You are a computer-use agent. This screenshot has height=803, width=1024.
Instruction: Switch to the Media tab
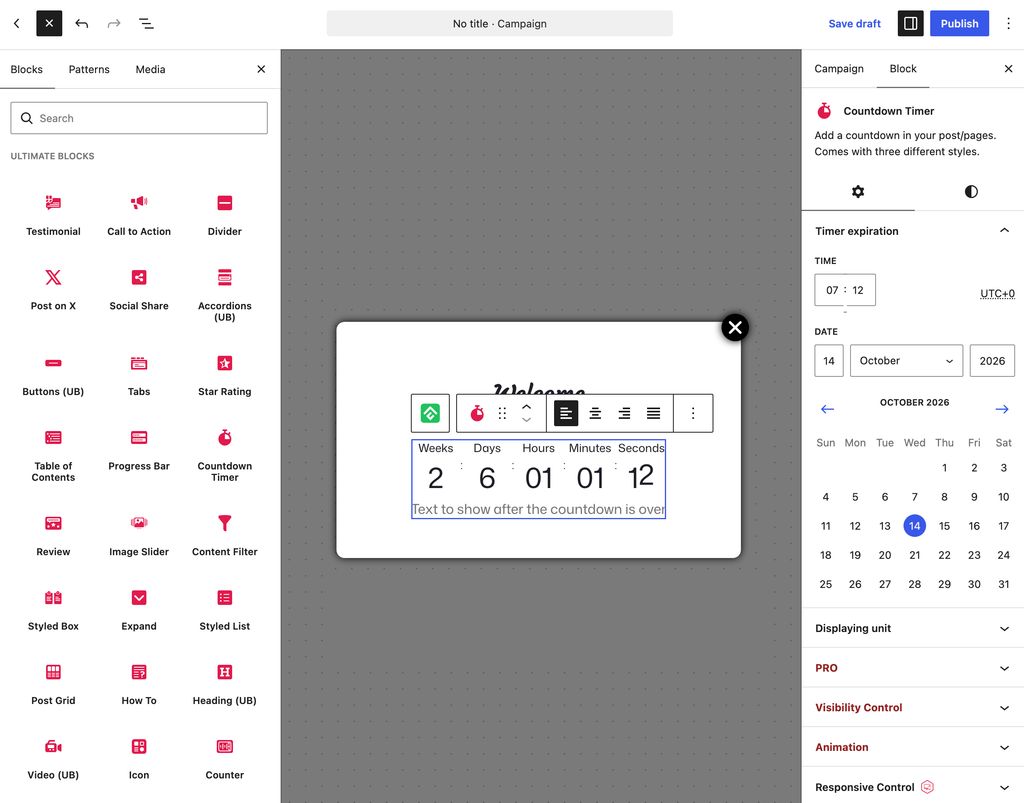[150, 69]
